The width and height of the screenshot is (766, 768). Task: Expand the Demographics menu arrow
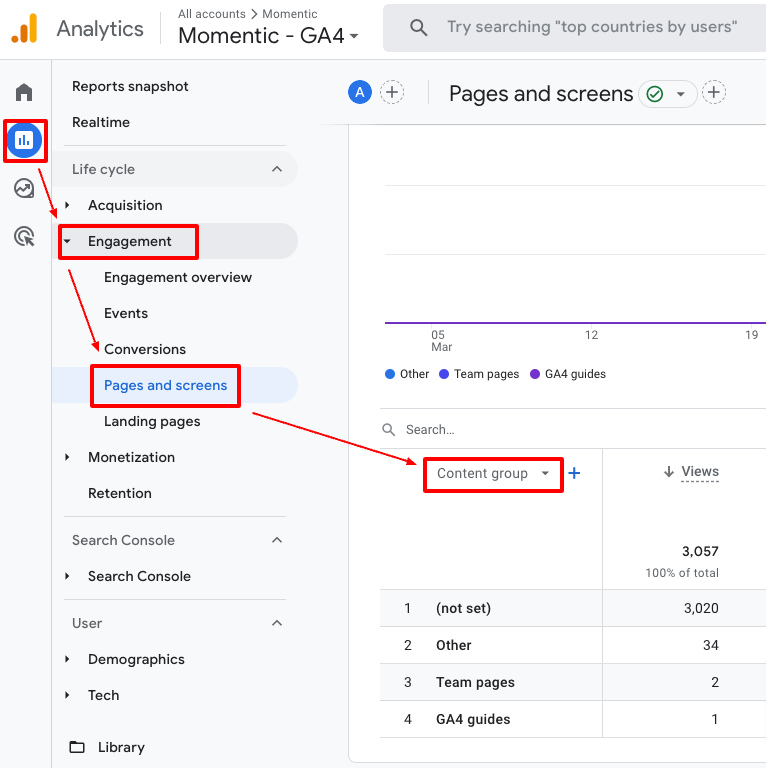(67, 659)
